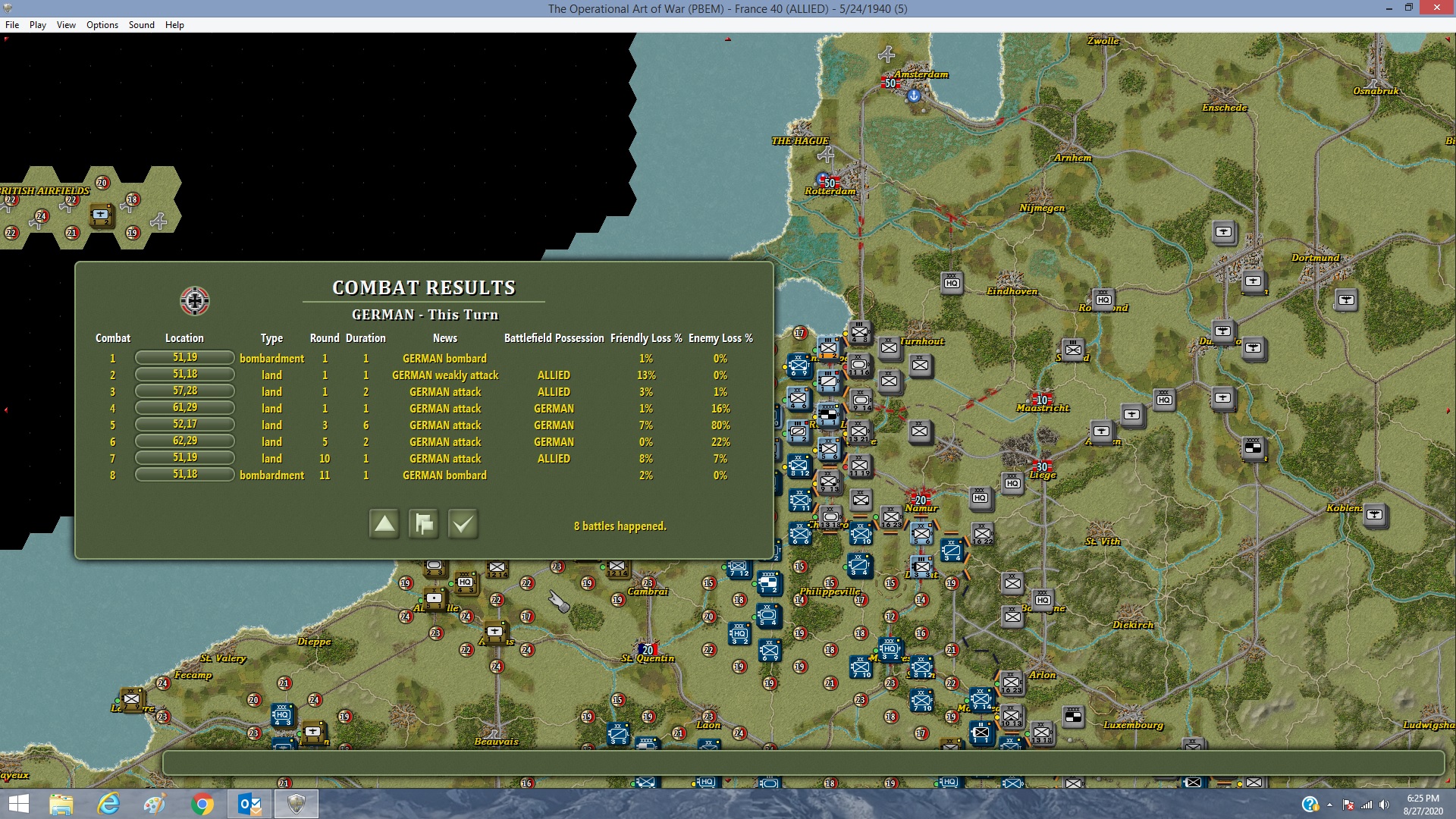Select the German HQ unit near Eindhoven
1456x819 pixels.
pos(952,283)
